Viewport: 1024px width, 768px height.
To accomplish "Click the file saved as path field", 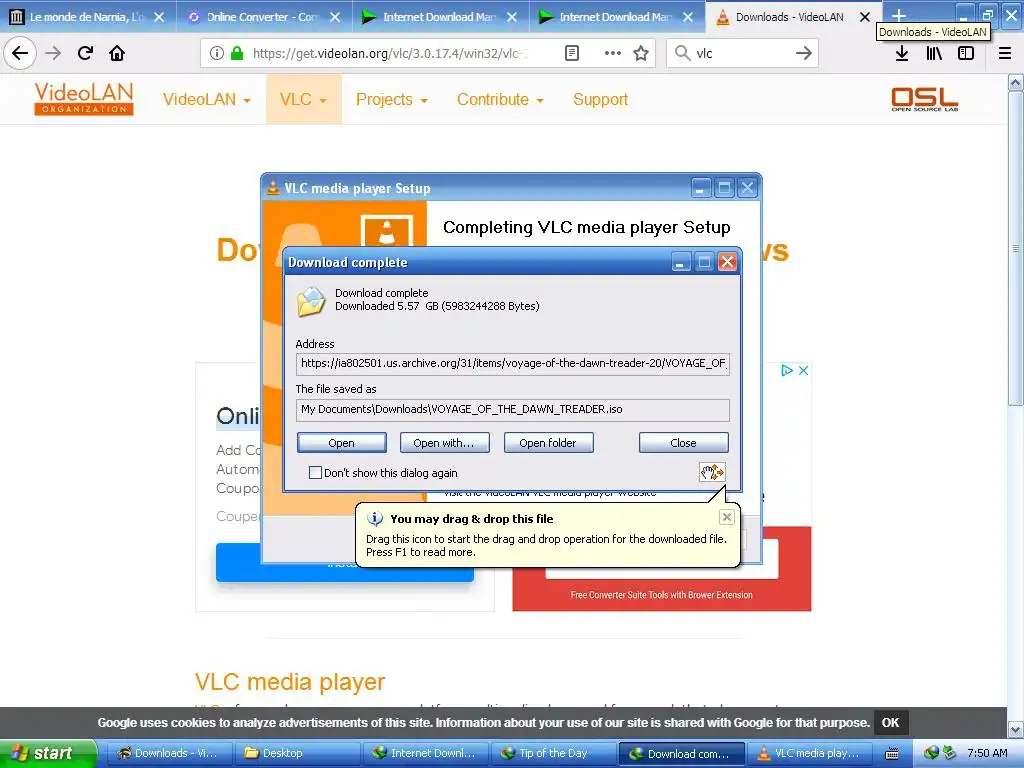I will [x=513, y=409].
